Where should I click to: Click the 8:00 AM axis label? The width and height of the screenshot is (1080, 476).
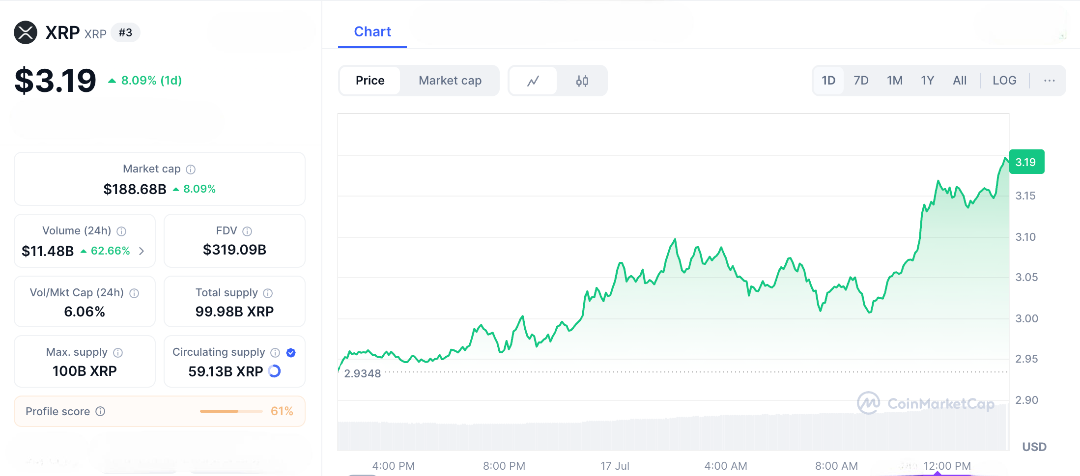[x=837, y=466]
